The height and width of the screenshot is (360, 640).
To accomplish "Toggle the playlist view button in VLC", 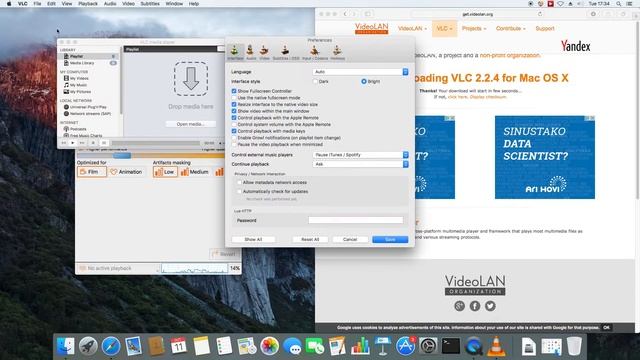I will tap(104, 143).
